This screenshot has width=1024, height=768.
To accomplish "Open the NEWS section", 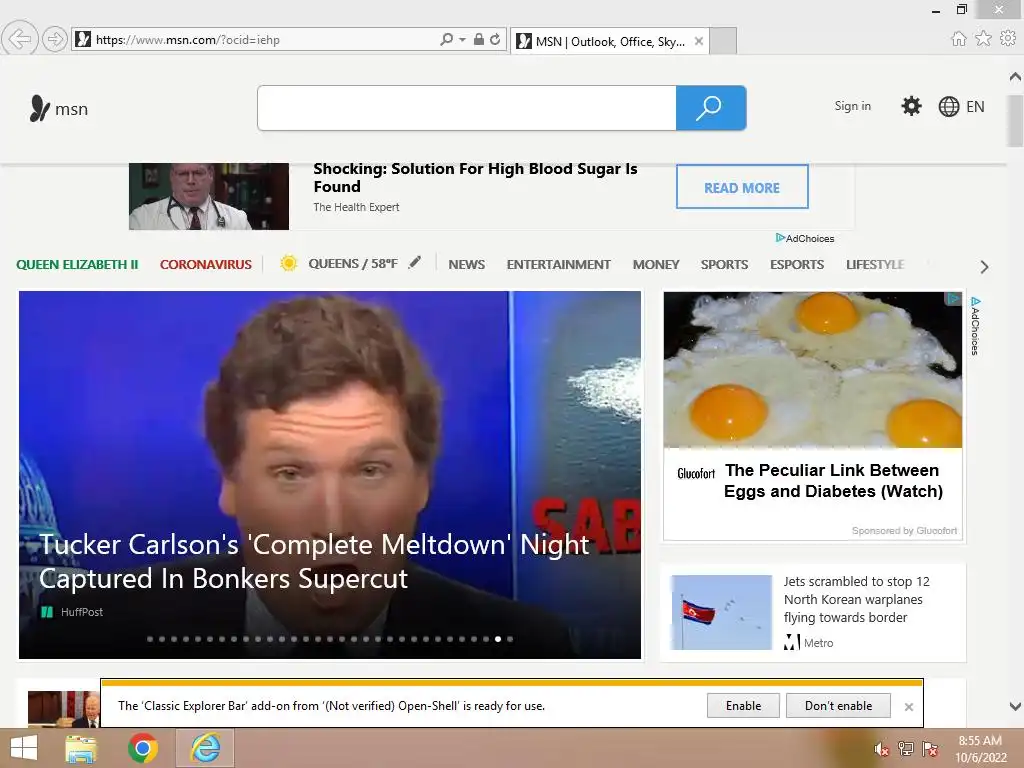I will pos(466,264).
